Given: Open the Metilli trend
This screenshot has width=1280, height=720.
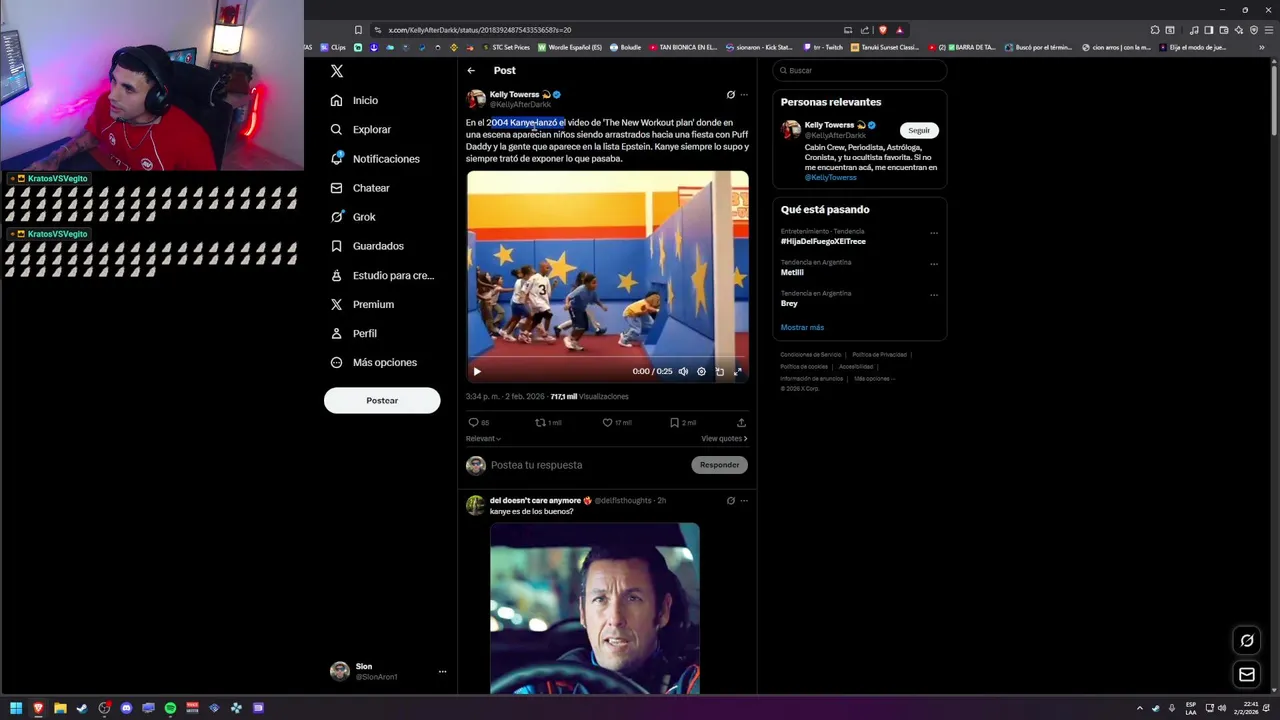Looking at the screenshot, I should tap(792, 272).
